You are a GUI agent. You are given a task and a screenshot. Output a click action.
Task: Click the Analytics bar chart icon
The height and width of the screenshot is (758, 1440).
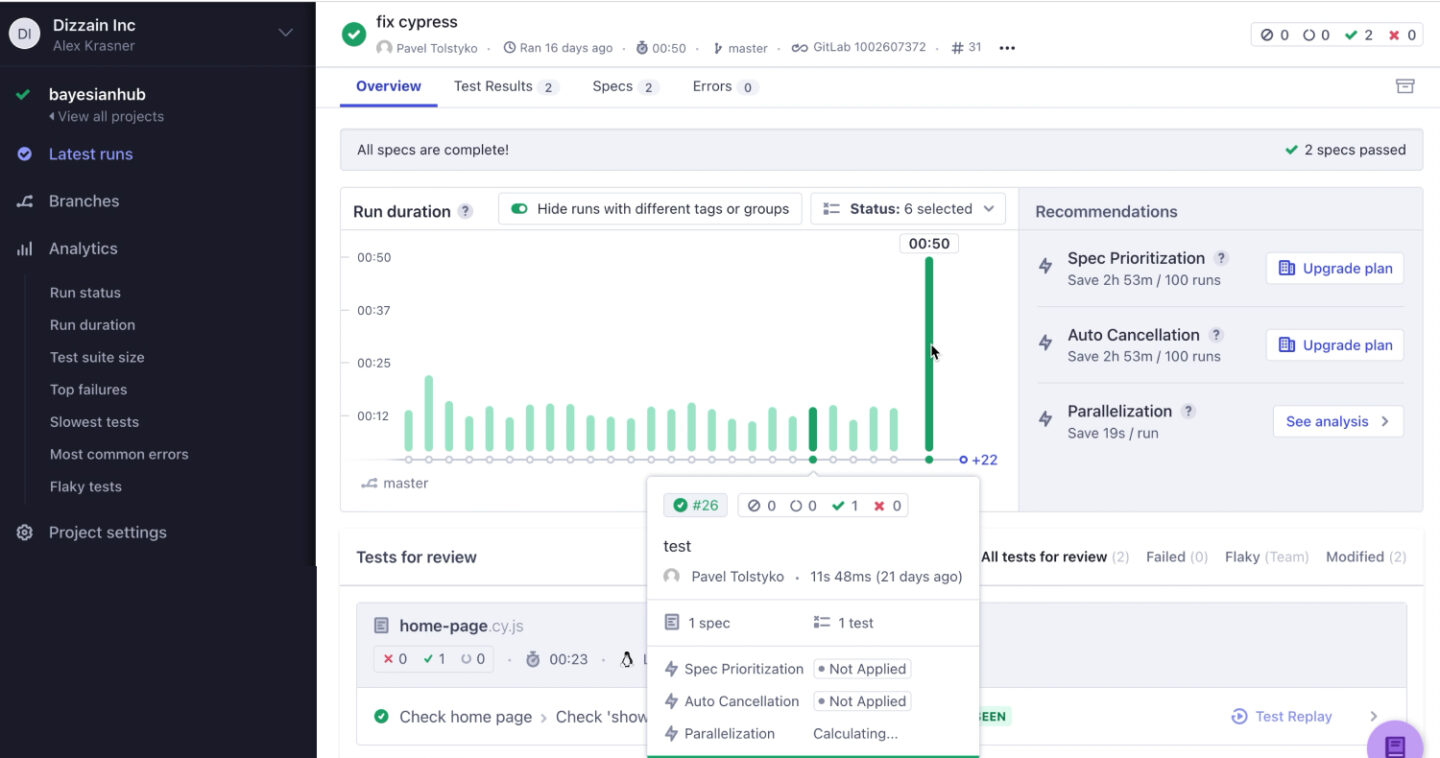[x=25, y=249]
